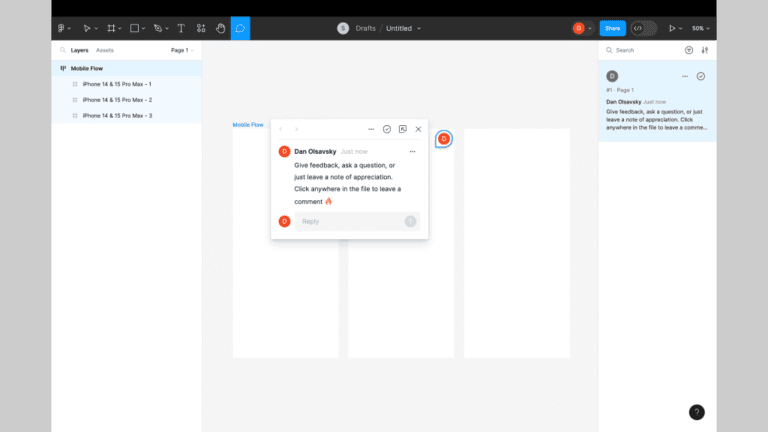Screen dimensions: 768x432
Task: Click the frame icon beside Pro Max - 2
Action: point(75,100)
